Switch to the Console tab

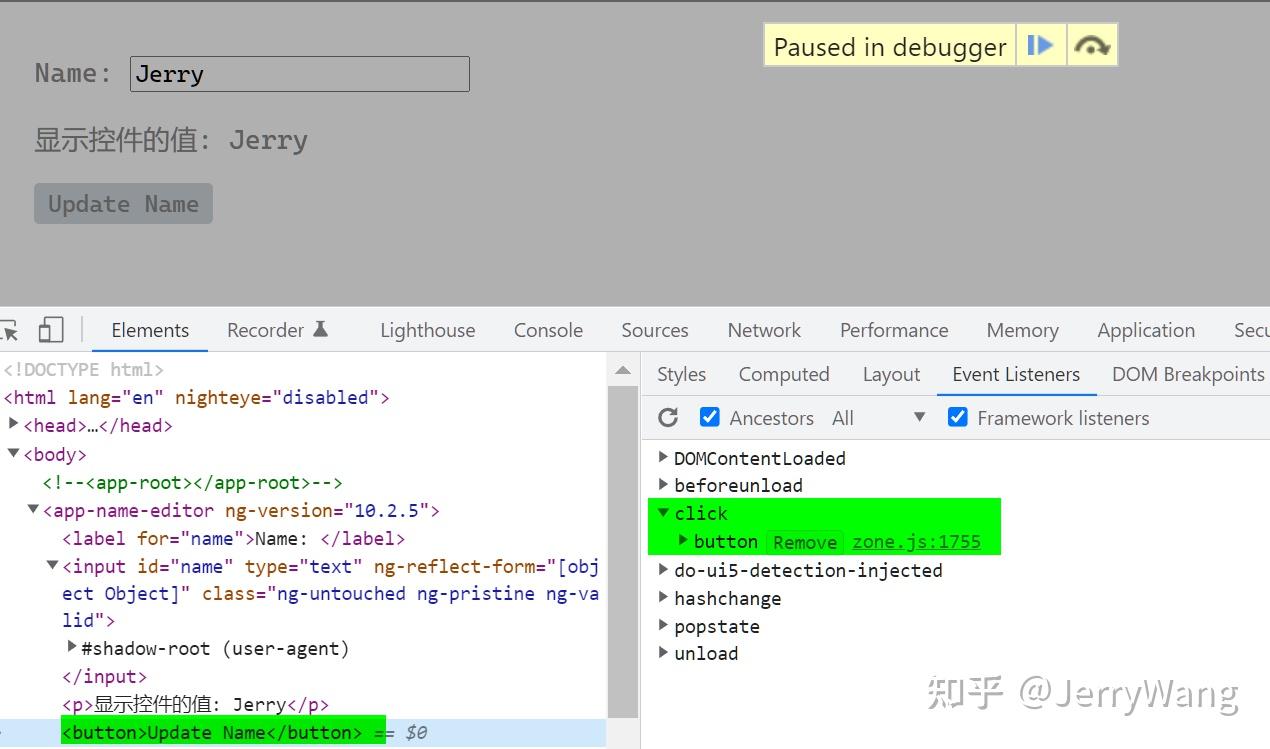coord(547,329)
